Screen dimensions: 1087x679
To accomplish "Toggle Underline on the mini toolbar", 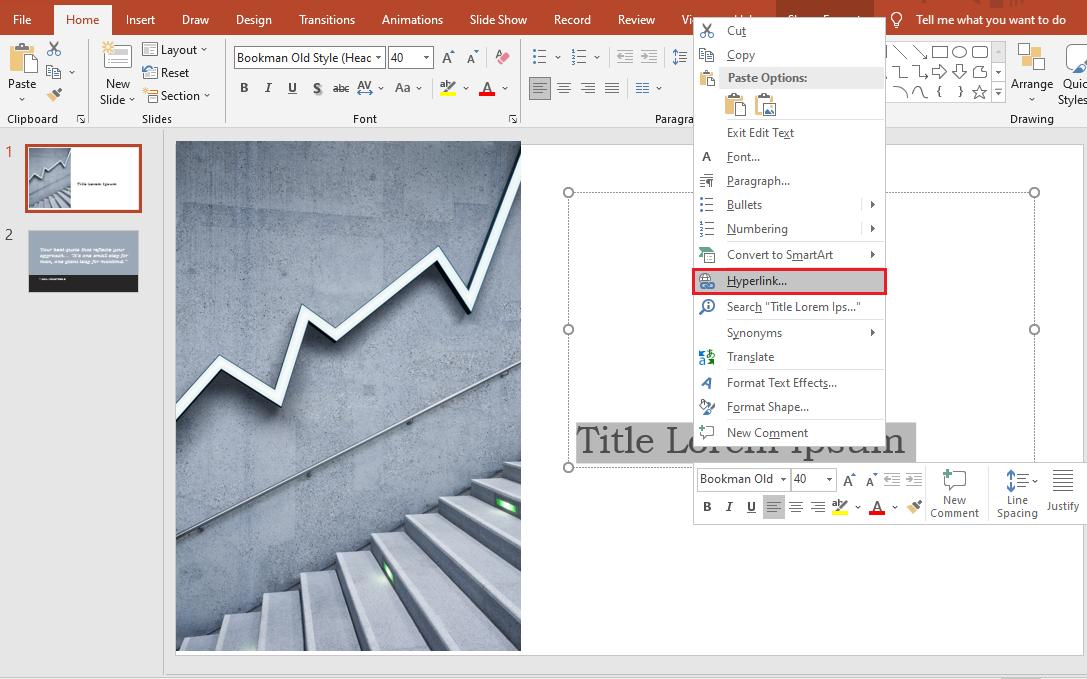I will click(x=751, y=506).
